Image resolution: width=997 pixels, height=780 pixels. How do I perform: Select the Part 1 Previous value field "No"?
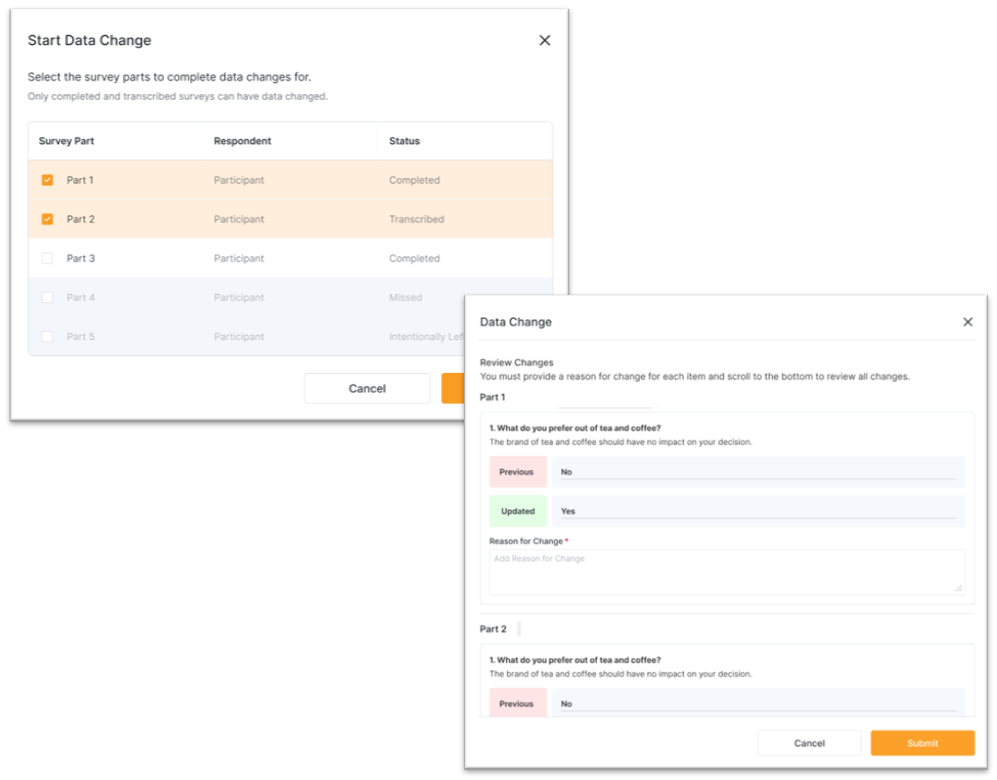pyautogui.click(x=757, y=472)
